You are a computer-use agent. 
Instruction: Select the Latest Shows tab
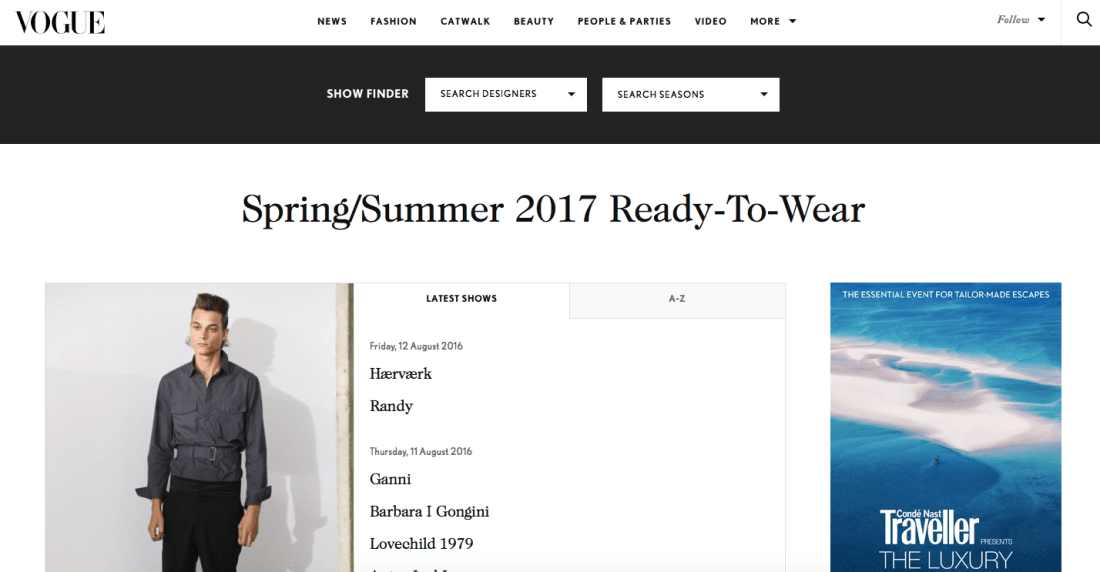pyautogui.click(x=462, y=300)
